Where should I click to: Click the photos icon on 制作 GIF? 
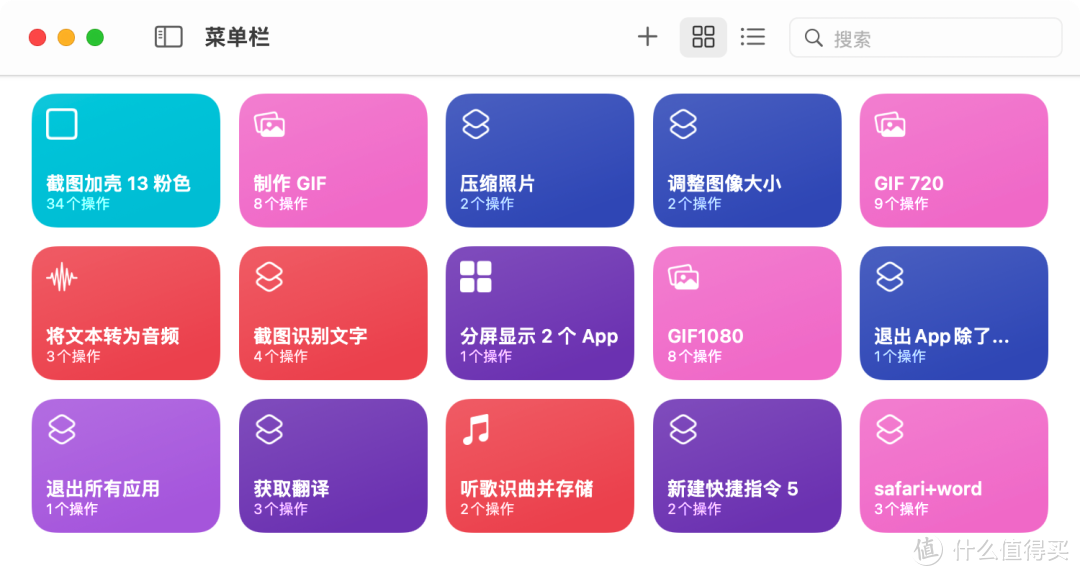[x=269, y=125]
